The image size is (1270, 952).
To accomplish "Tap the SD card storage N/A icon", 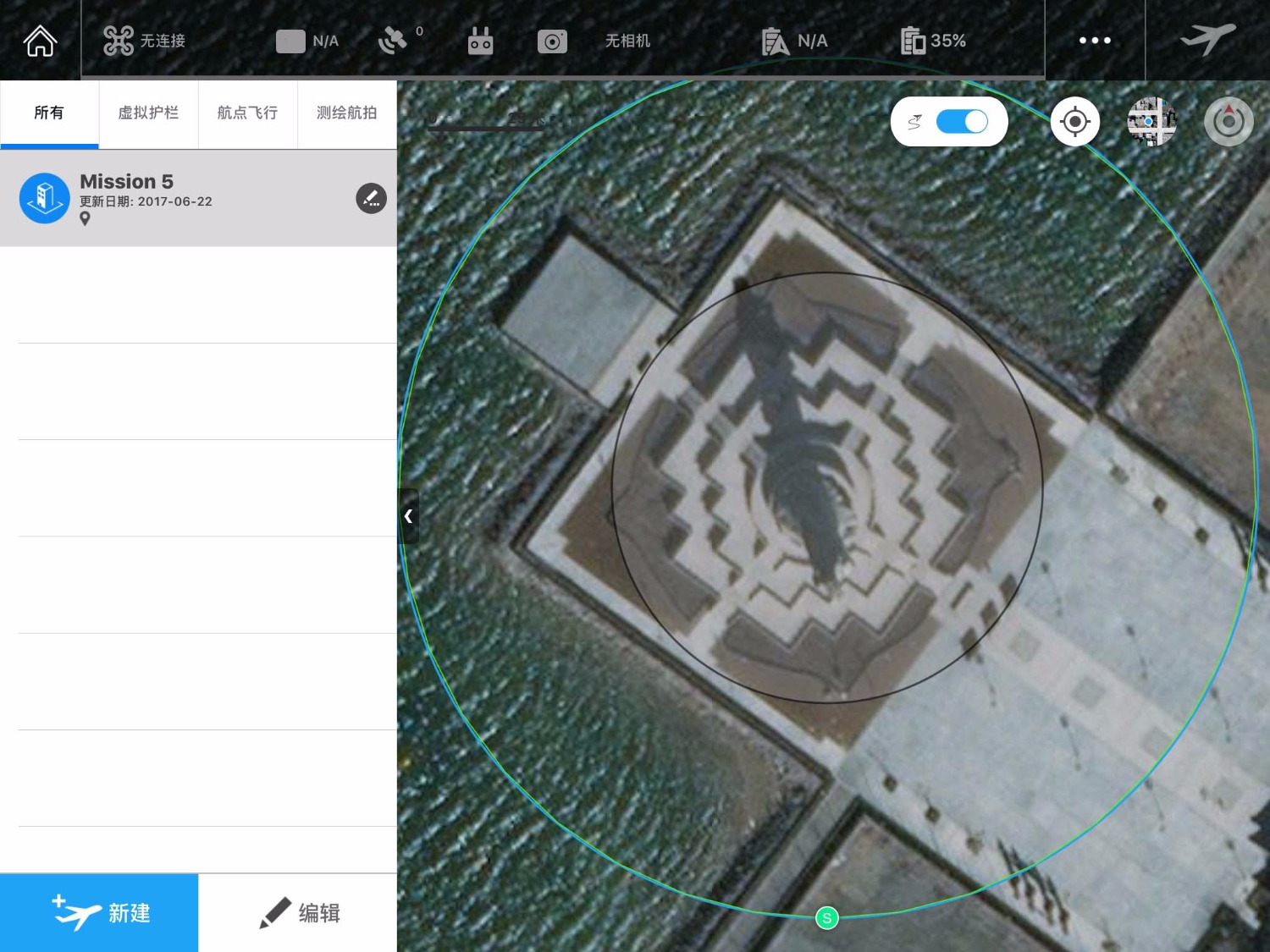I will click(x=775, y=41).
